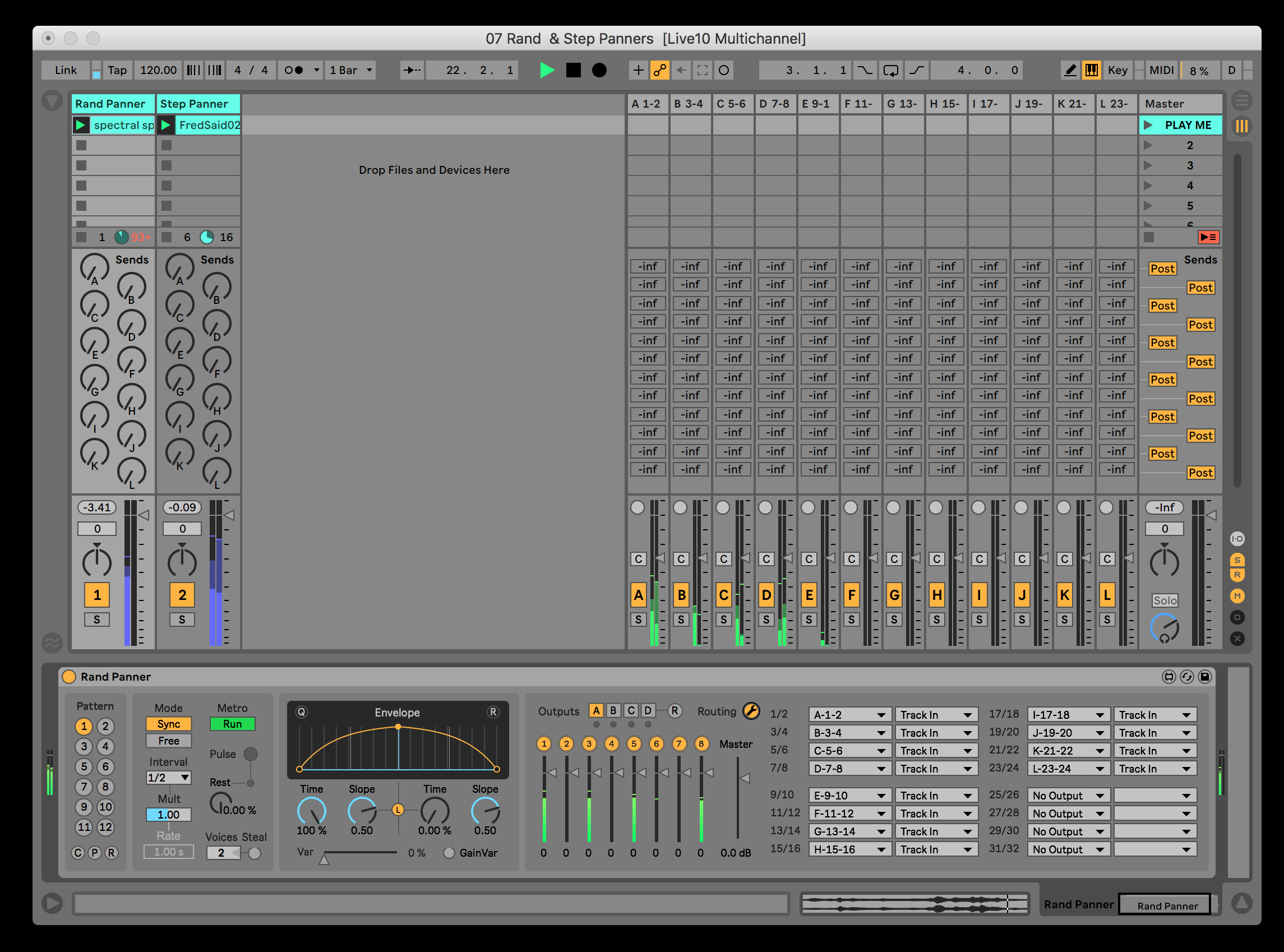Open the 1 Bar quantization dropdown
This screenshot has width=1284, height=952.
tap(350, 70)
